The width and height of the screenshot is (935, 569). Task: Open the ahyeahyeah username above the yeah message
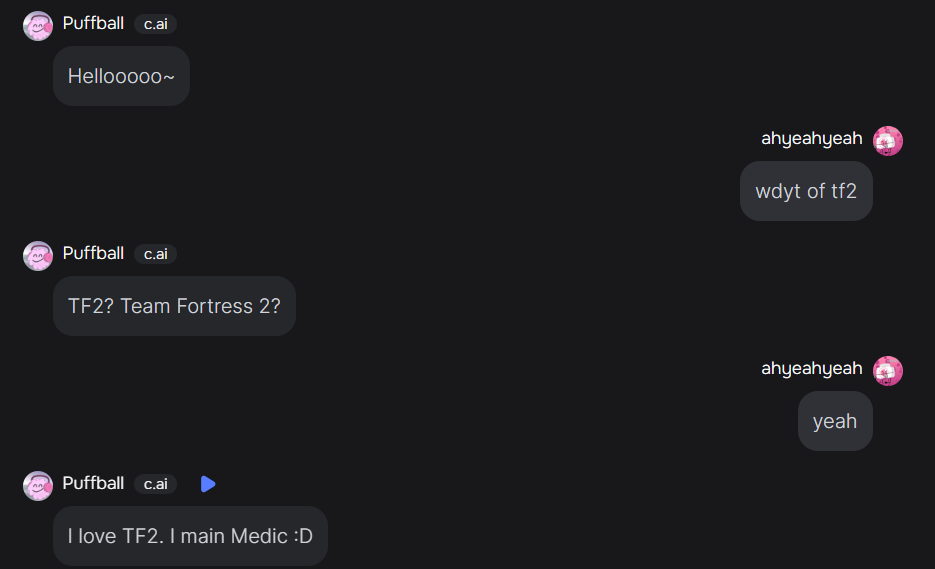click(x=811, y=369)
